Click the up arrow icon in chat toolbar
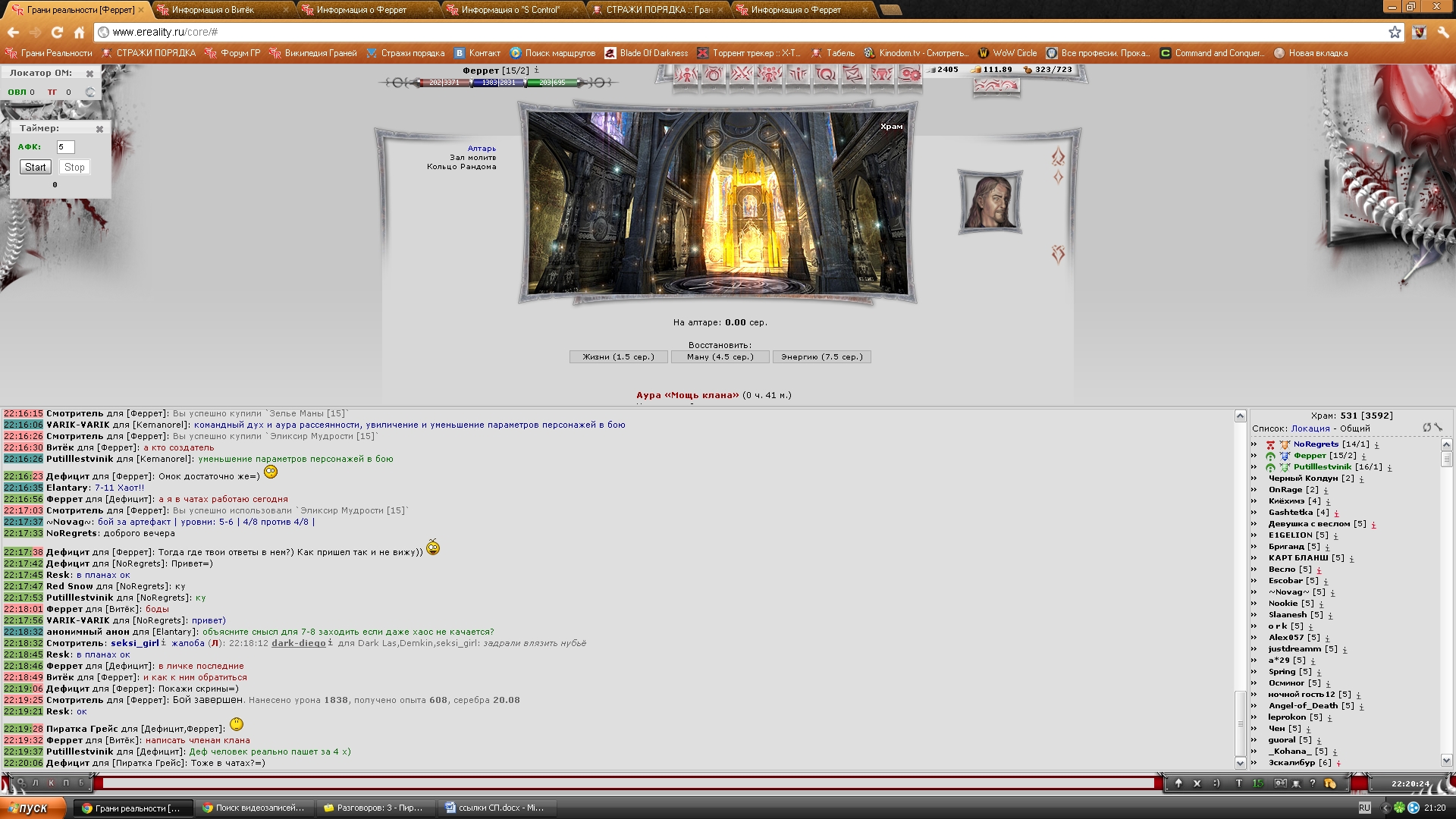 (1178, 783)
